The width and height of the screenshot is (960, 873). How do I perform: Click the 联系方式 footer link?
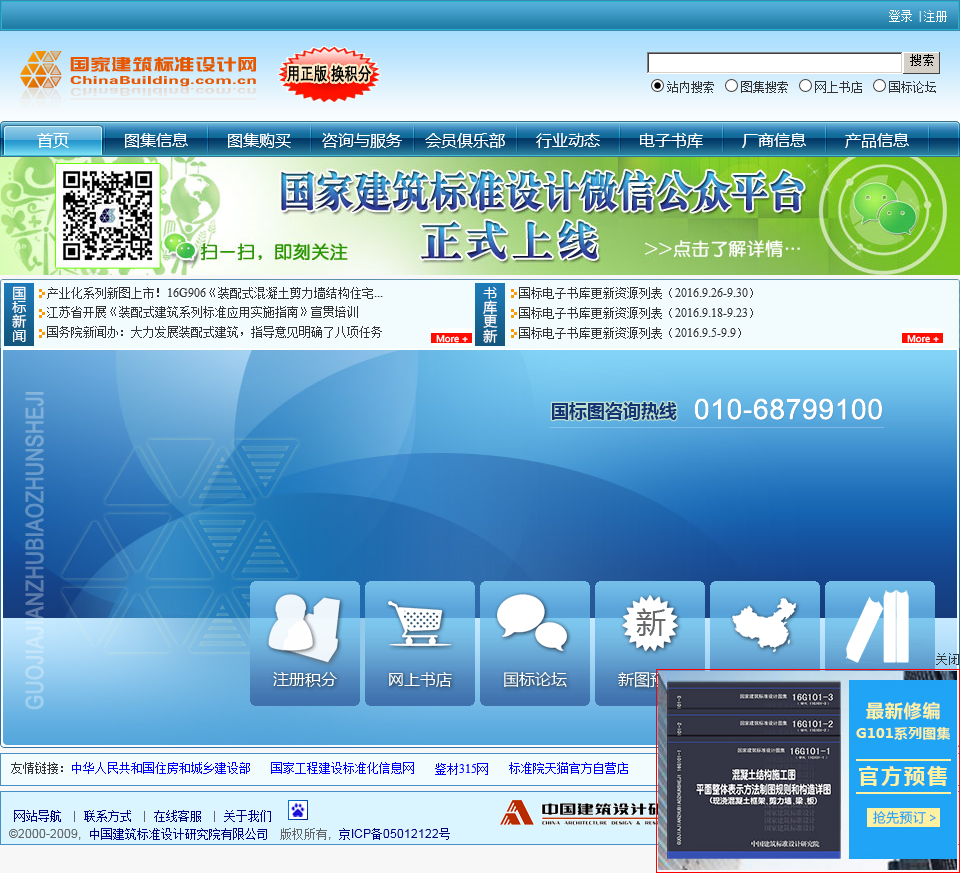pos(108,816)
